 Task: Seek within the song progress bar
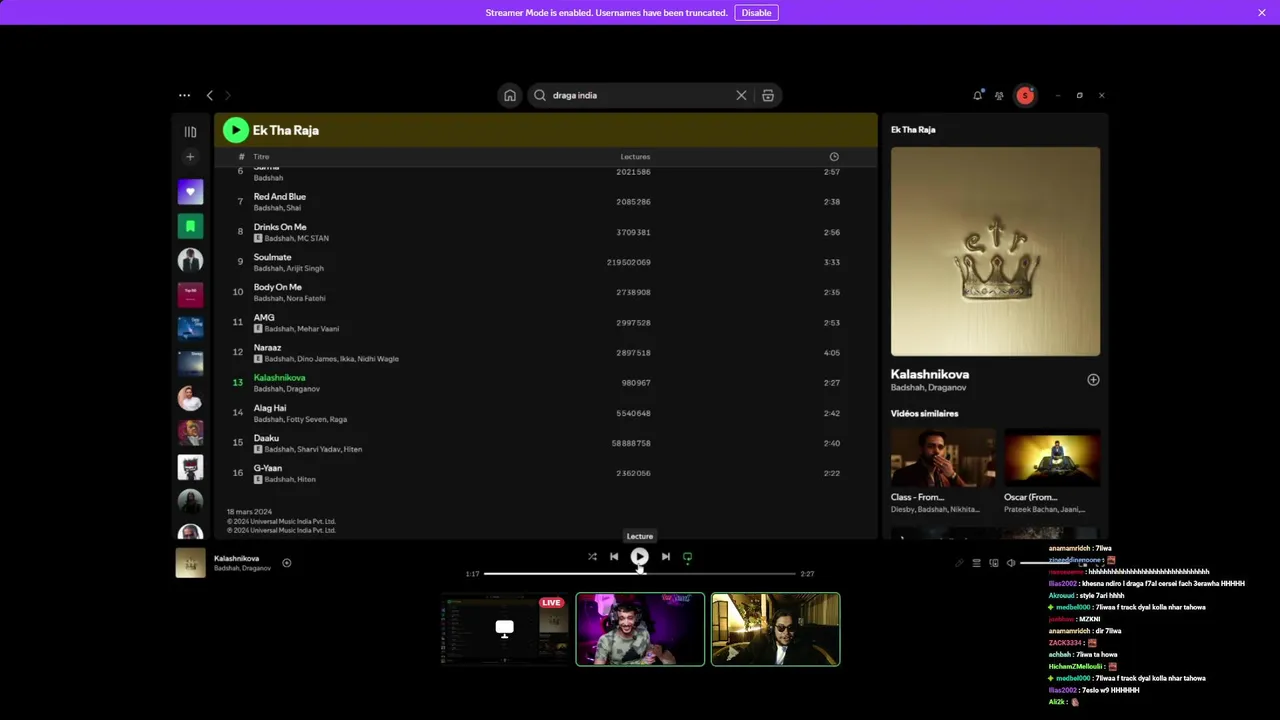pyautogui.click(x=640, y=574)
